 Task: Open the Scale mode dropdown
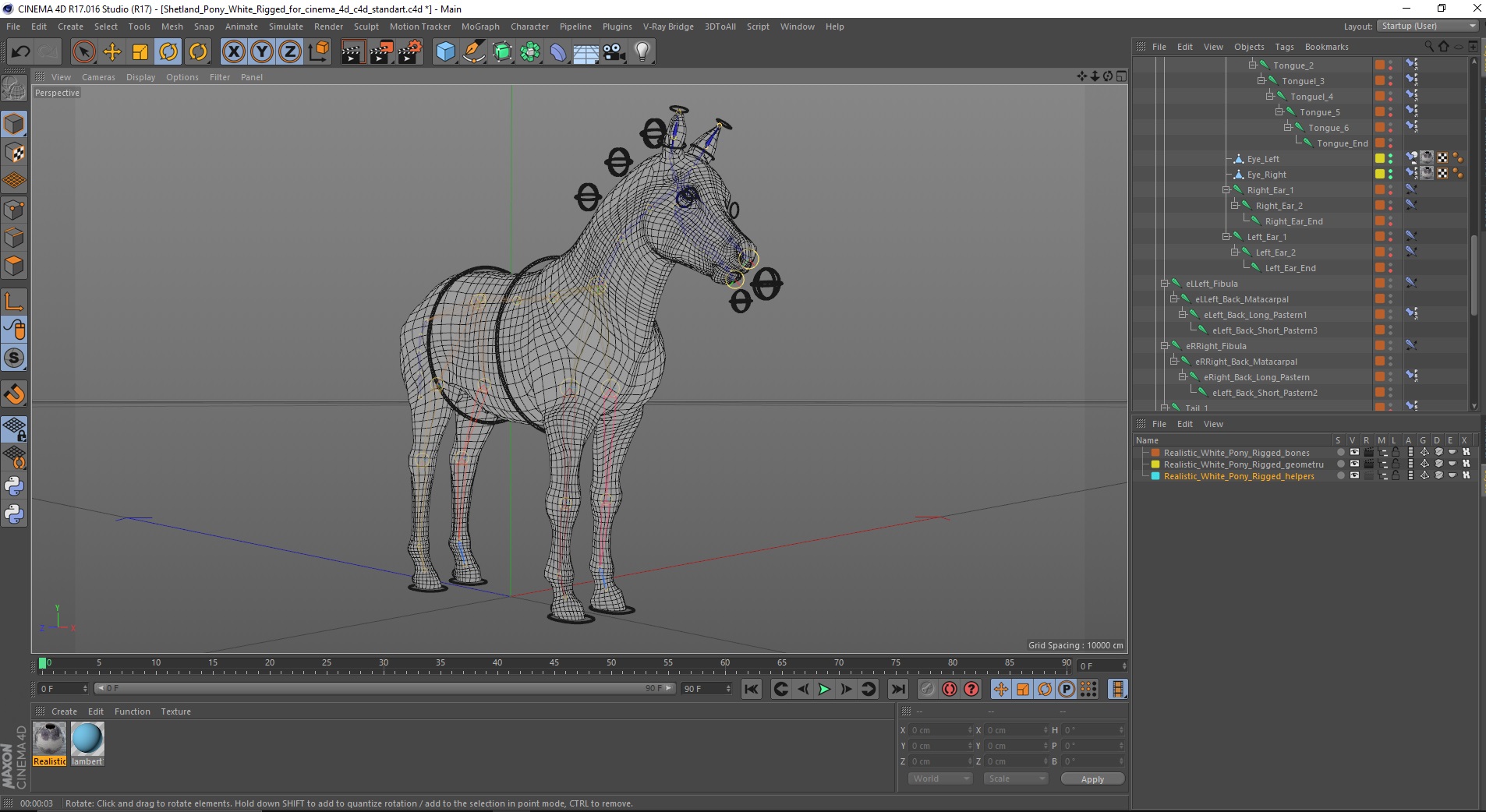click(x=1015, y=778)
